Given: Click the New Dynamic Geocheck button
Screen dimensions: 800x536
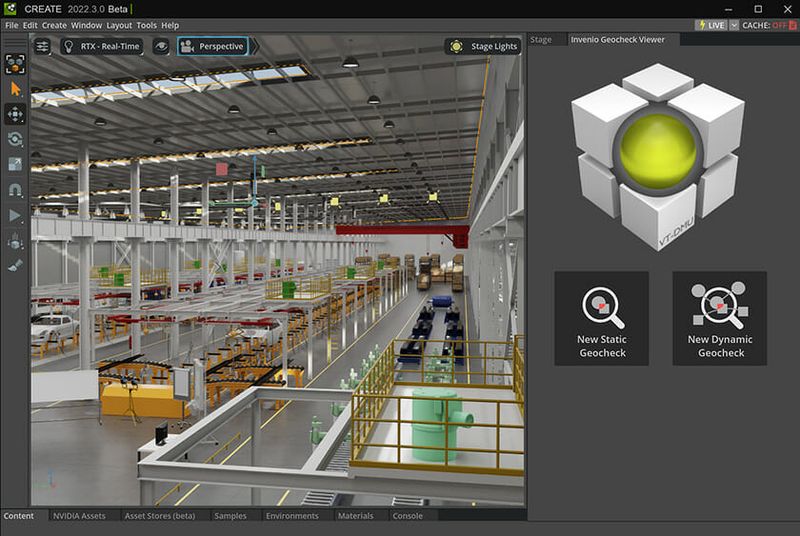Looking at the screenshot, I should tap(719, 318).
